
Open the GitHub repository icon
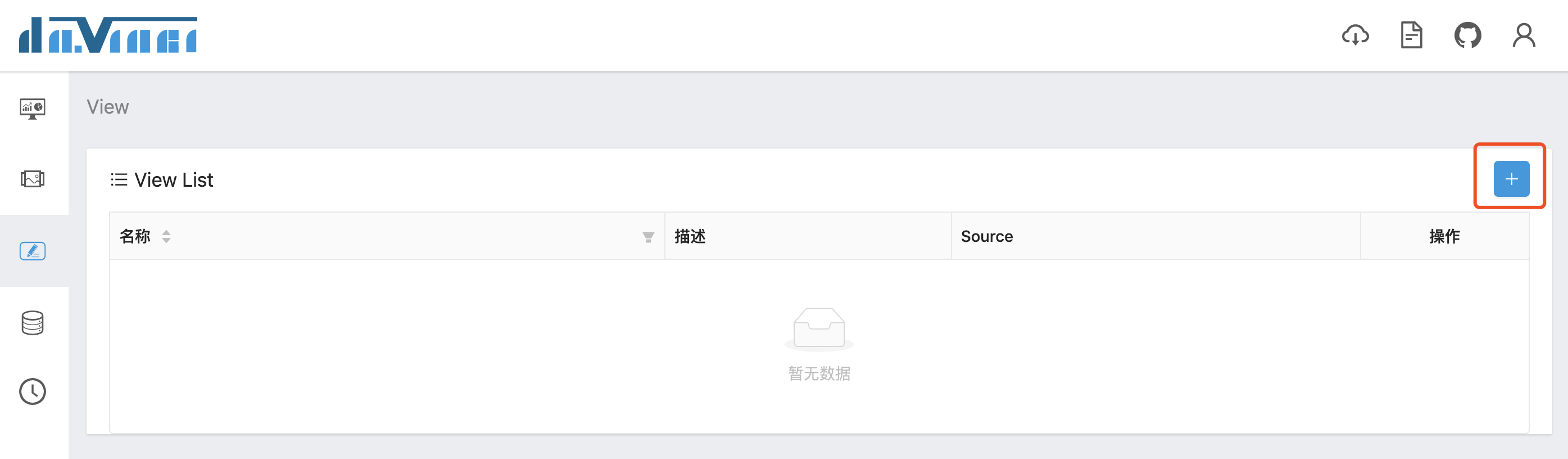(x=1467, y=35)
